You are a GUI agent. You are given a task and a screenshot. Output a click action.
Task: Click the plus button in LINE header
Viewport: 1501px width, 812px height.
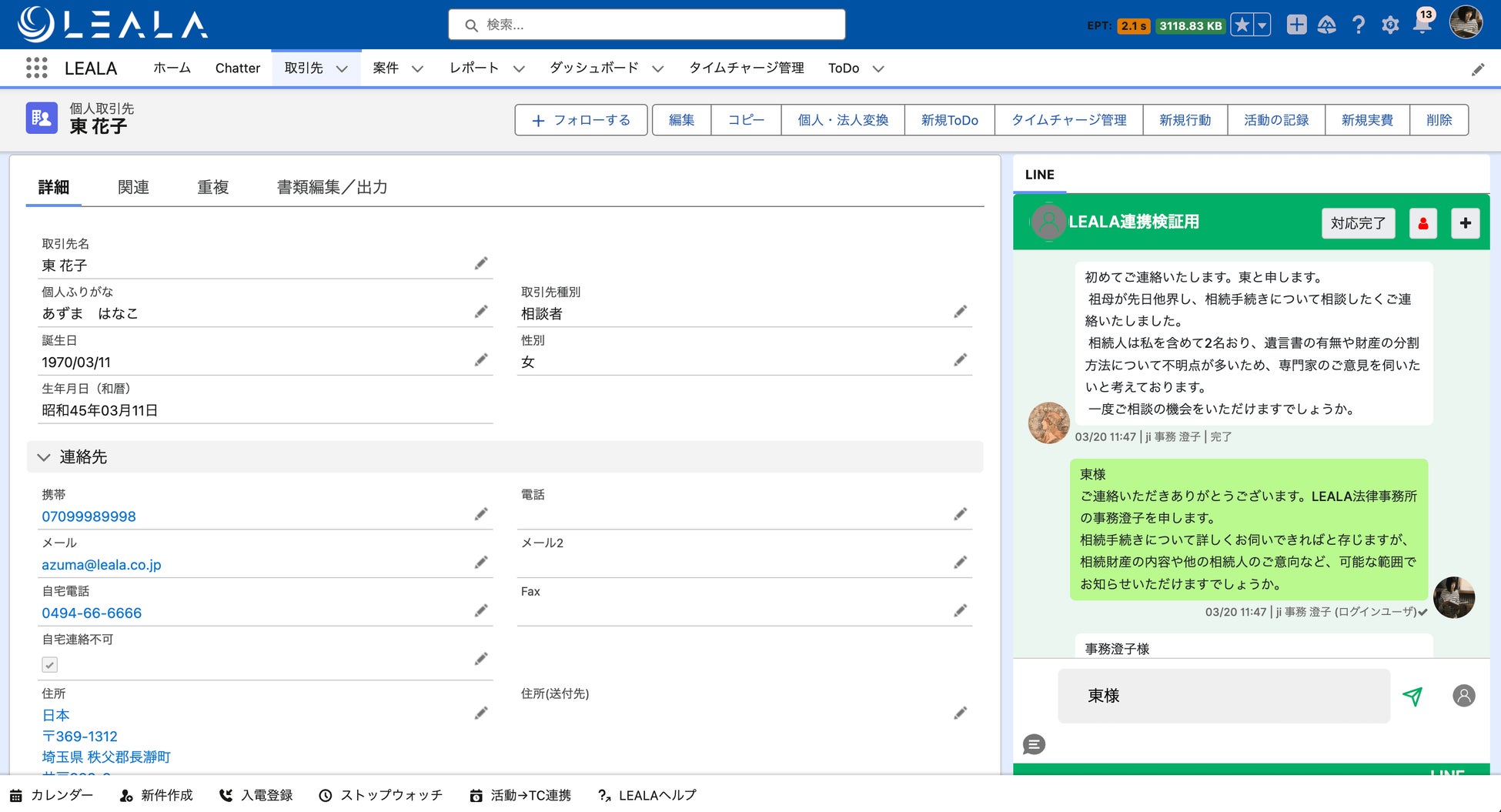(1466, 223)
